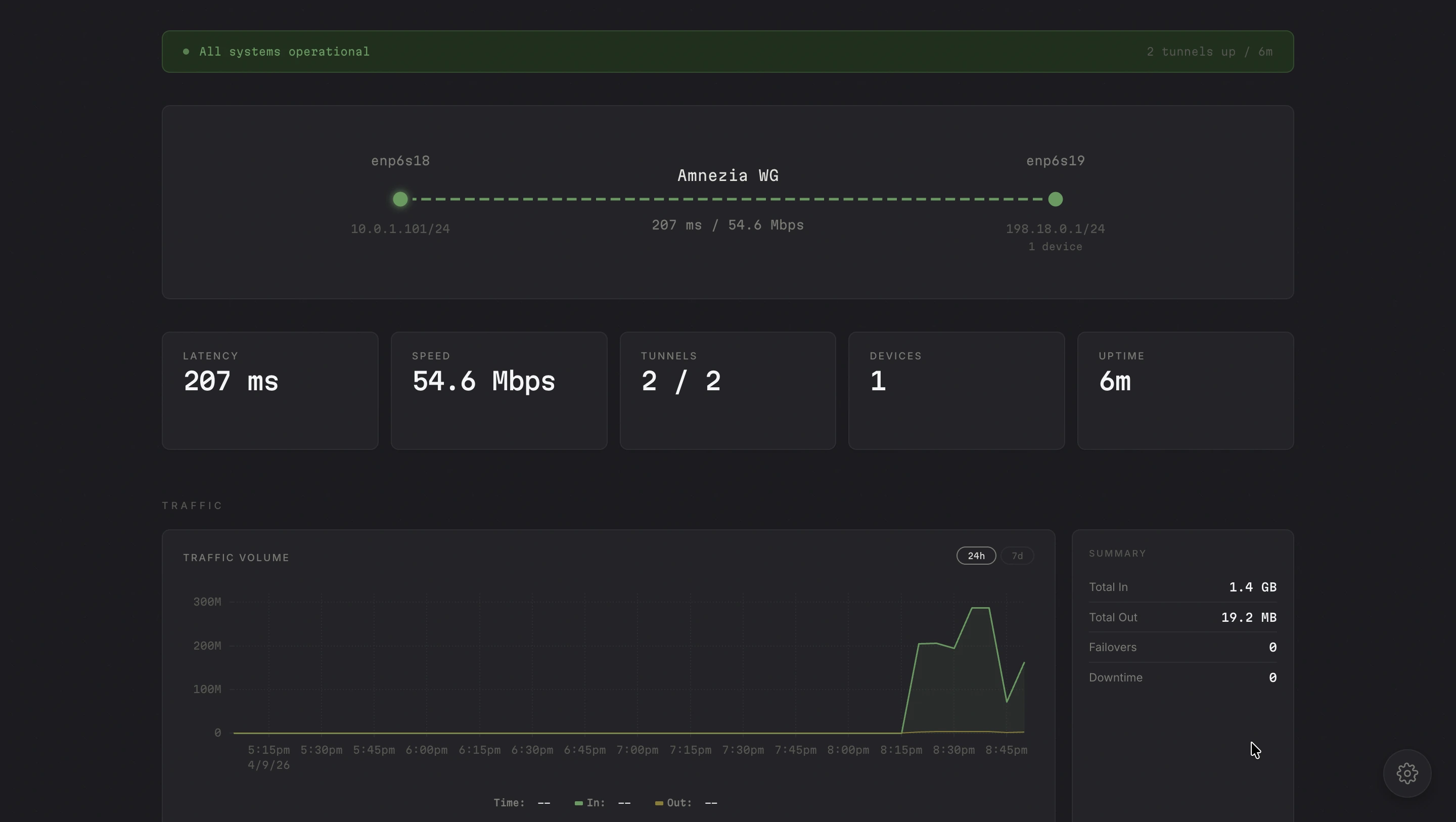Image resolution: width=1456 pixels, height=822 pixels.
Task: Click the 200M y-axis label
Action: pyautogui.click(x=207, y=646)
